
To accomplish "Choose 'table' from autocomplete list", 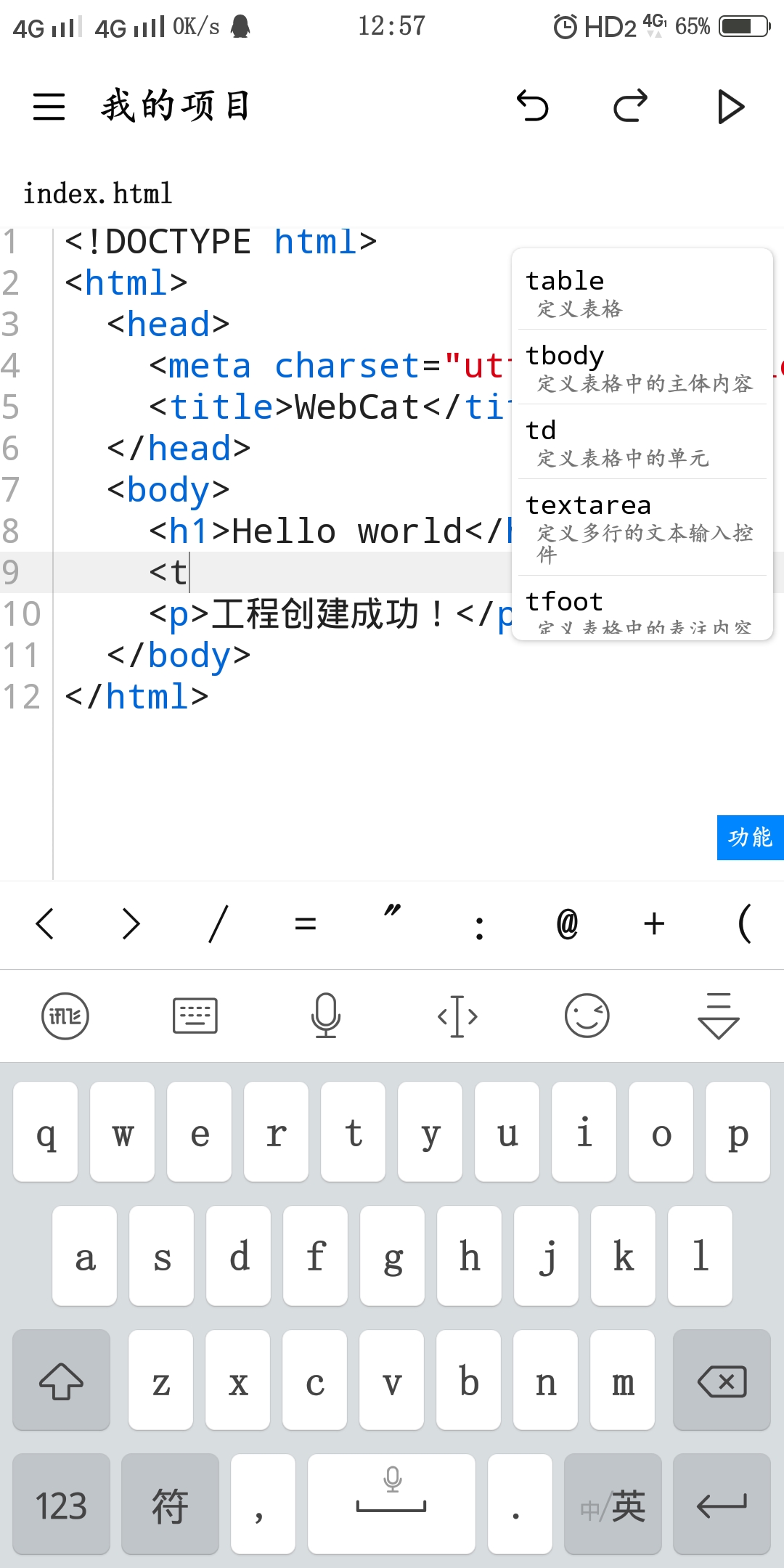I will click(642, 293).
